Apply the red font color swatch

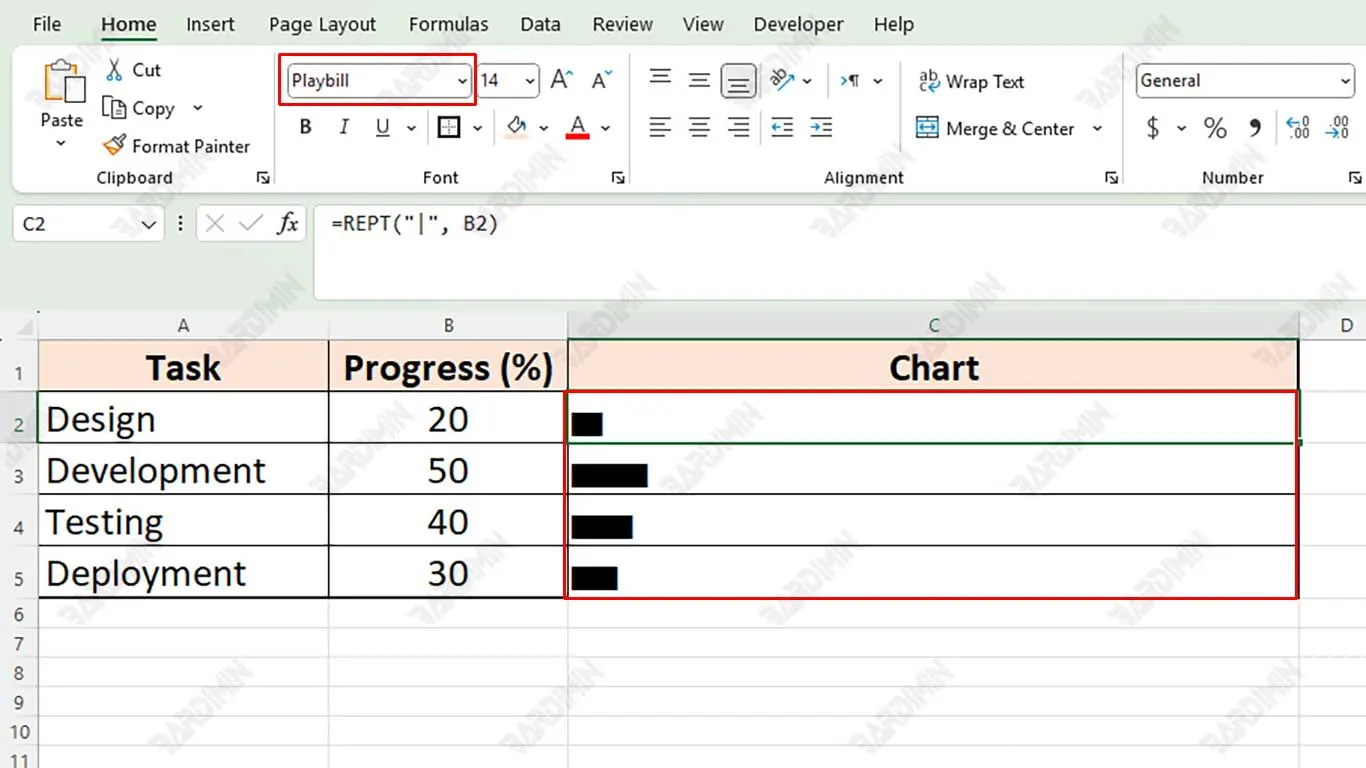[577, 128]
